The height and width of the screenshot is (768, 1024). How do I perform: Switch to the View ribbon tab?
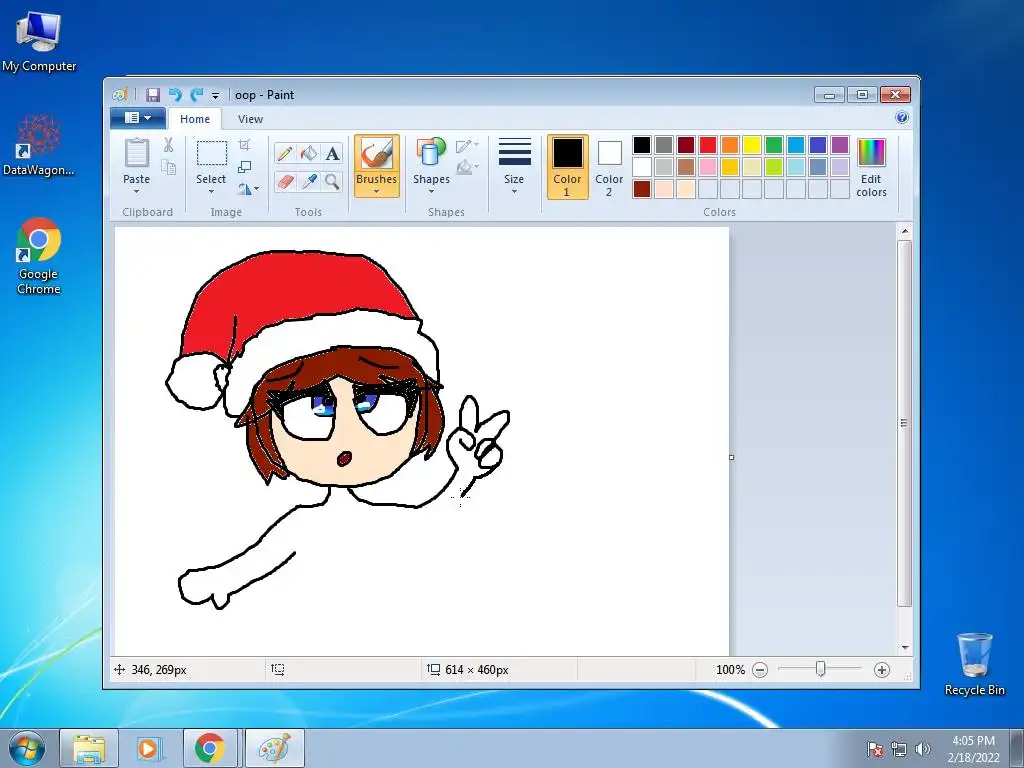pos(250,119)
